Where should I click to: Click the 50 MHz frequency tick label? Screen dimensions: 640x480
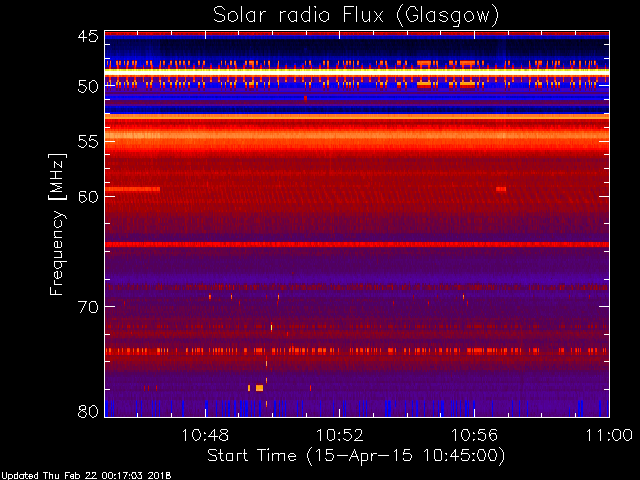(88, 87)
